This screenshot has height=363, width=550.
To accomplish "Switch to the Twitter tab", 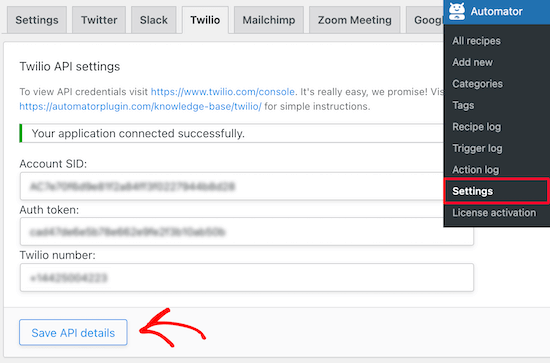I will coord(99,20).
